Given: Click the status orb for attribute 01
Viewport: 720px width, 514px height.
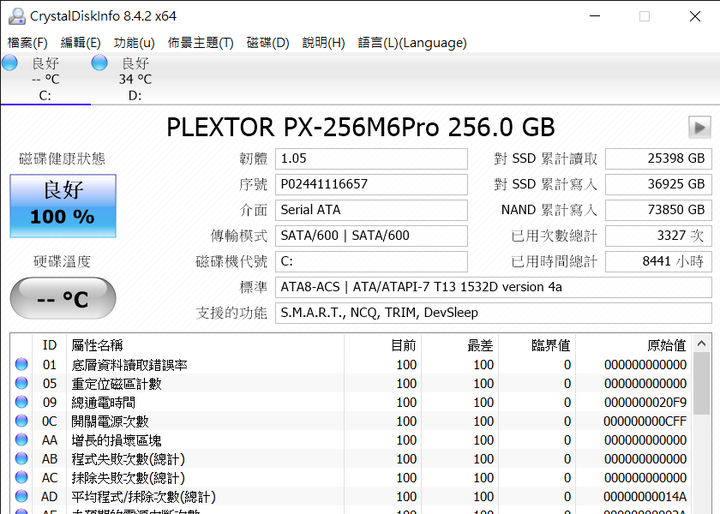Looking at the screenshot, I should pyautogui.click(x=21, y=364).
